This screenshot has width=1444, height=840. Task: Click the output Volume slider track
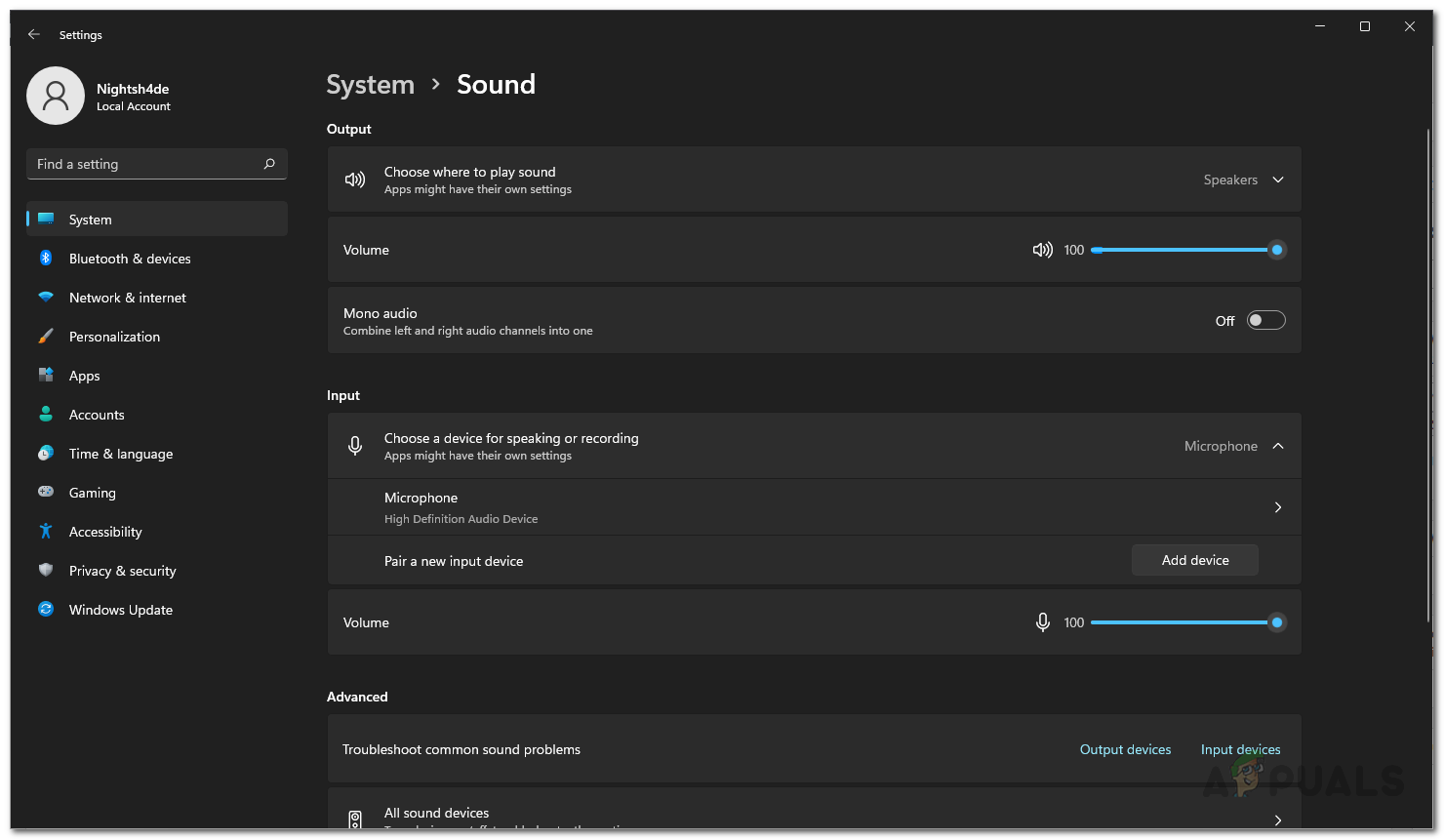[x=1181, y=250]
